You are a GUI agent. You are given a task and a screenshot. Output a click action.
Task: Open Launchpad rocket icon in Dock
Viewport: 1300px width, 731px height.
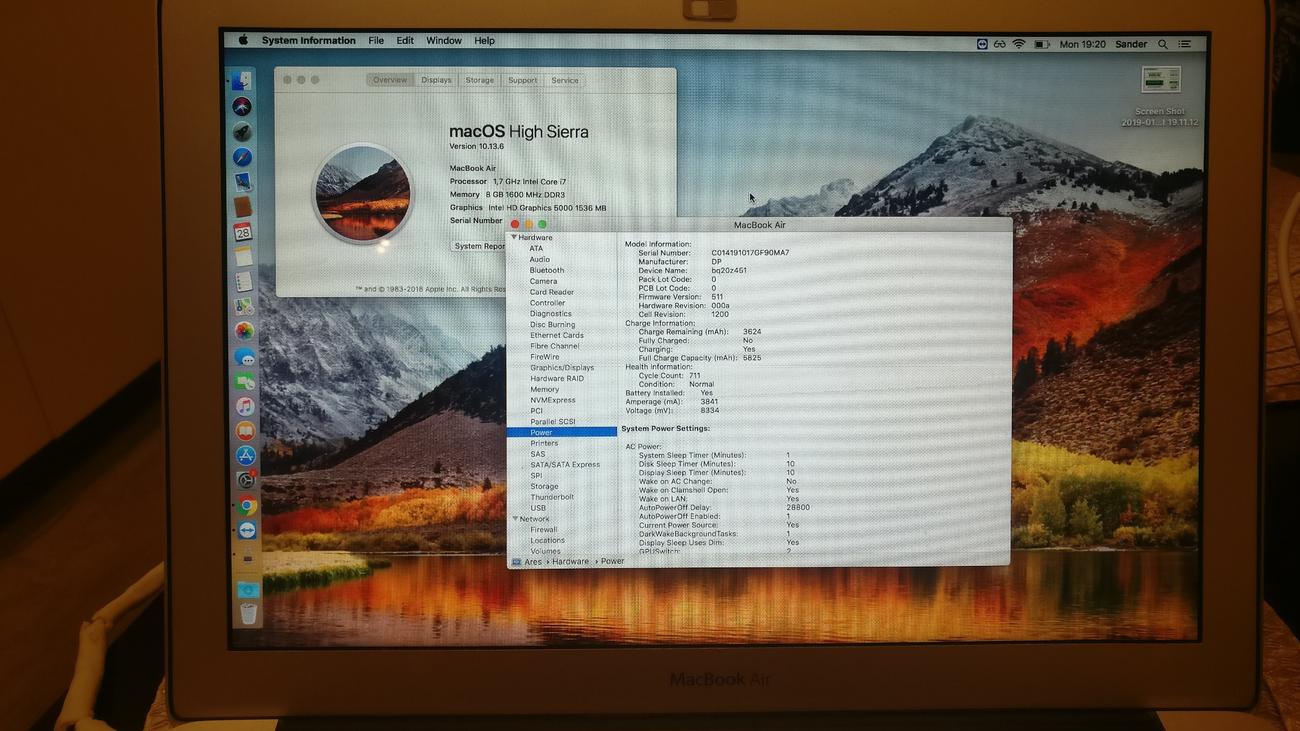point(242,132)
